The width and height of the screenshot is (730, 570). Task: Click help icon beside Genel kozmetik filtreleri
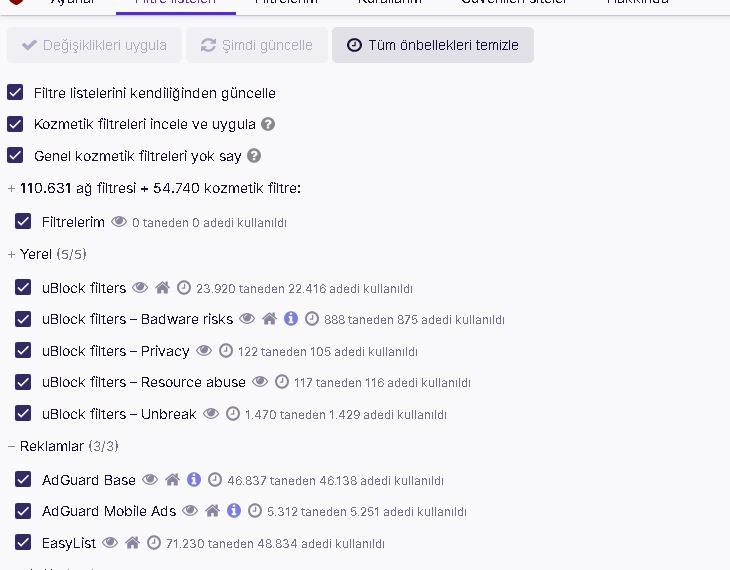coord(254,156)
